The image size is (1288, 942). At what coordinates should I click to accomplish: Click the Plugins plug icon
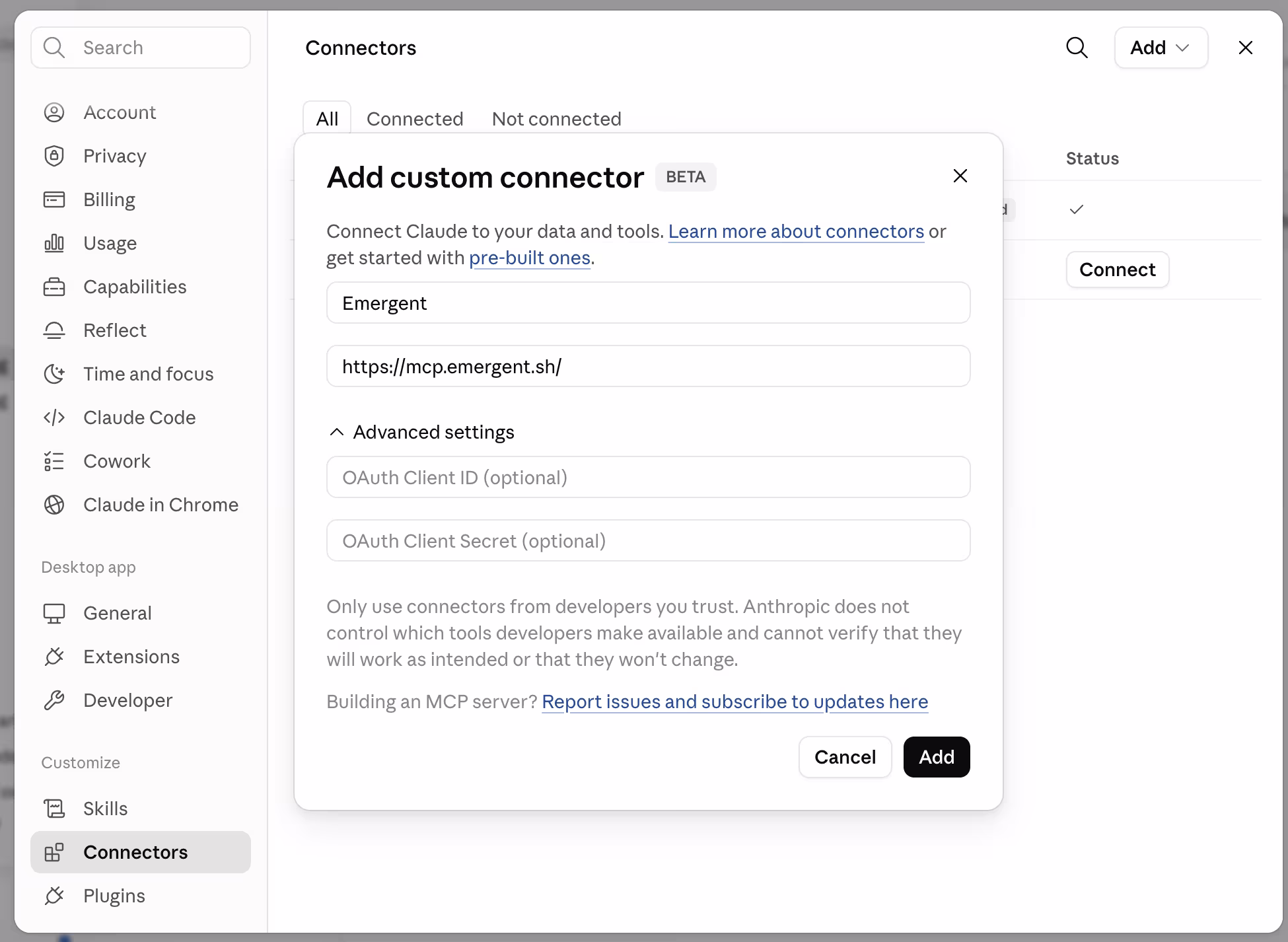54,896
